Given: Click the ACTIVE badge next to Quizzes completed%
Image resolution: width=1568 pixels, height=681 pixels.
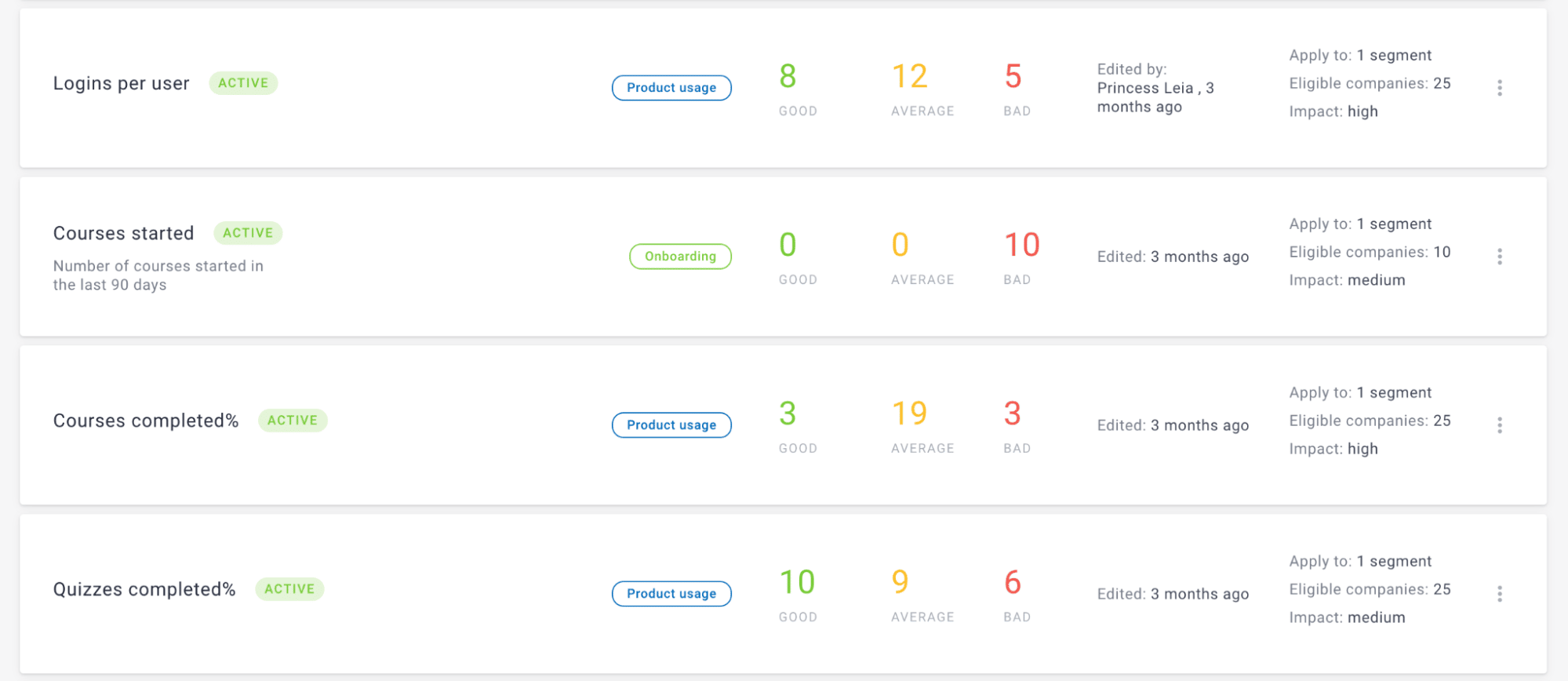Looking at the screenshot, I should pos(289,589).
